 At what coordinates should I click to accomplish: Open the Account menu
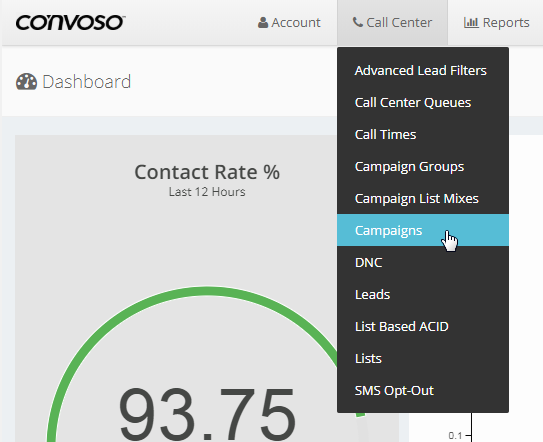[x=289, y=23]
